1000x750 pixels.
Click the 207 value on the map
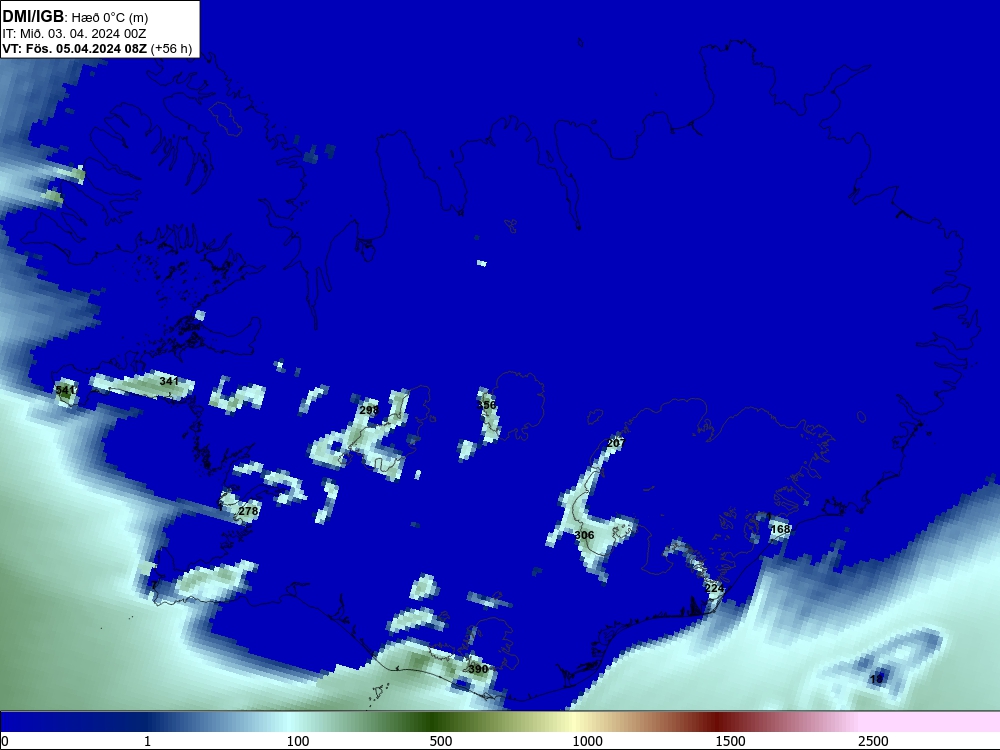[616, 443]
